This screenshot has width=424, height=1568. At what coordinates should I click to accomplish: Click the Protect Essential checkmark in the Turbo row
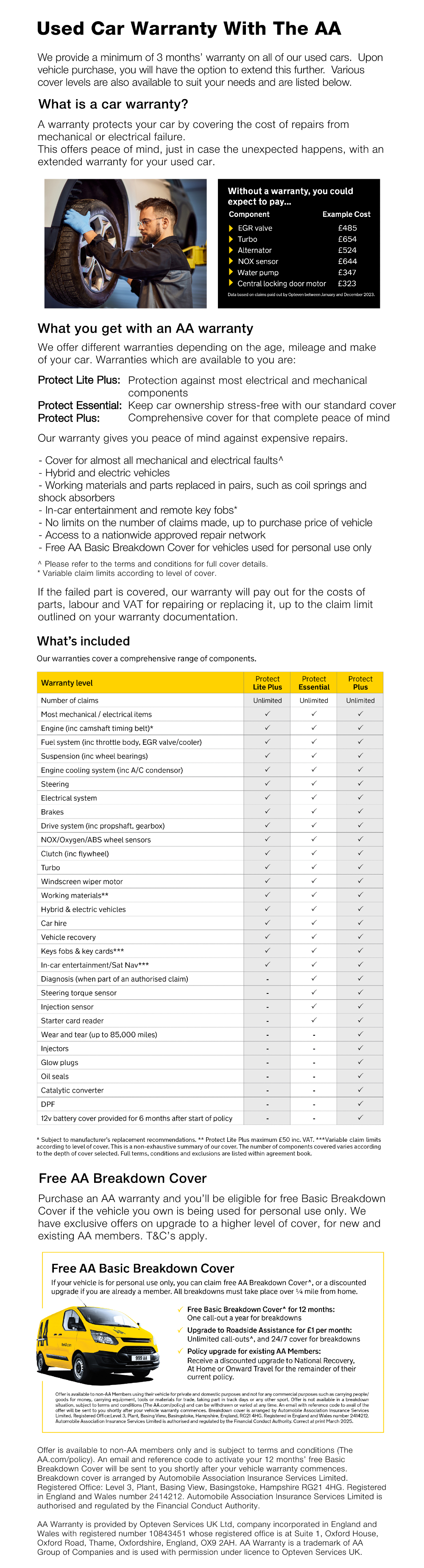314,867
